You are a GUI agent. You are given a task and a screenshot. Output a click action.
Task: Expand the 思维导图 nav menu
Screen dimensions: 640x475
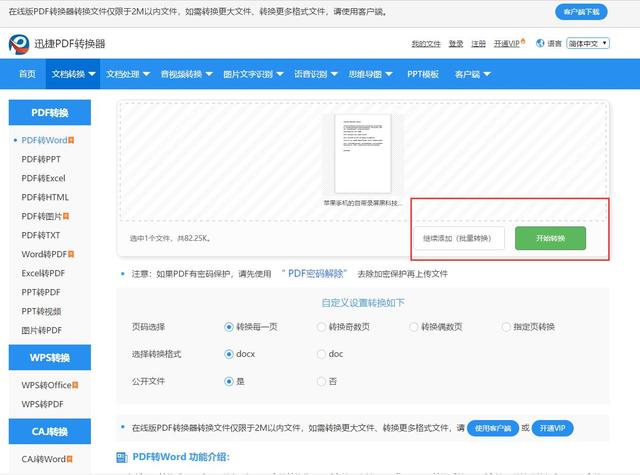370,74
